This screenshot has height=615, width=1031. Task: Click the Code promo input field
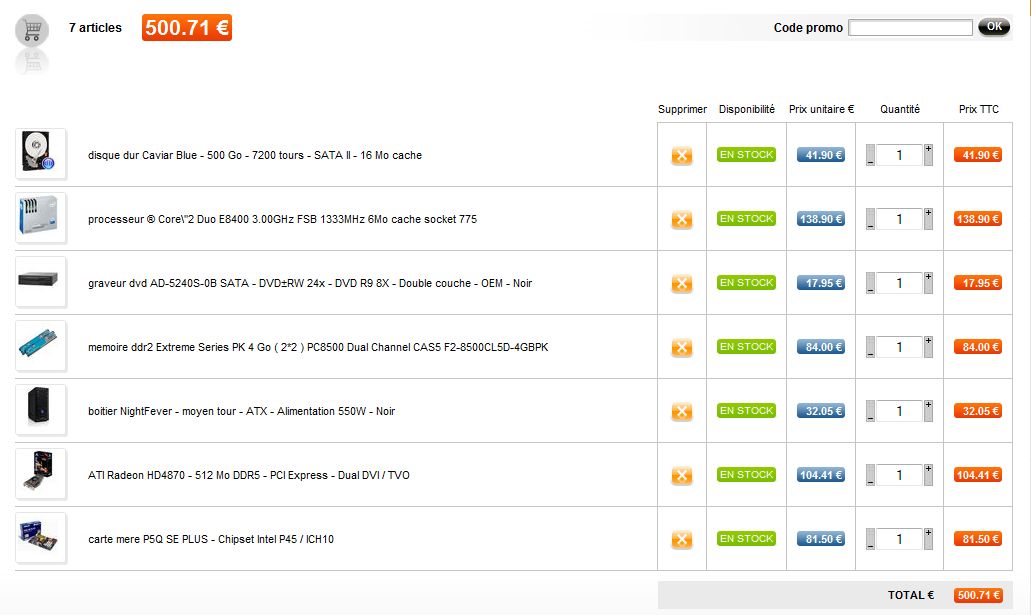click(x=910, y=28)
